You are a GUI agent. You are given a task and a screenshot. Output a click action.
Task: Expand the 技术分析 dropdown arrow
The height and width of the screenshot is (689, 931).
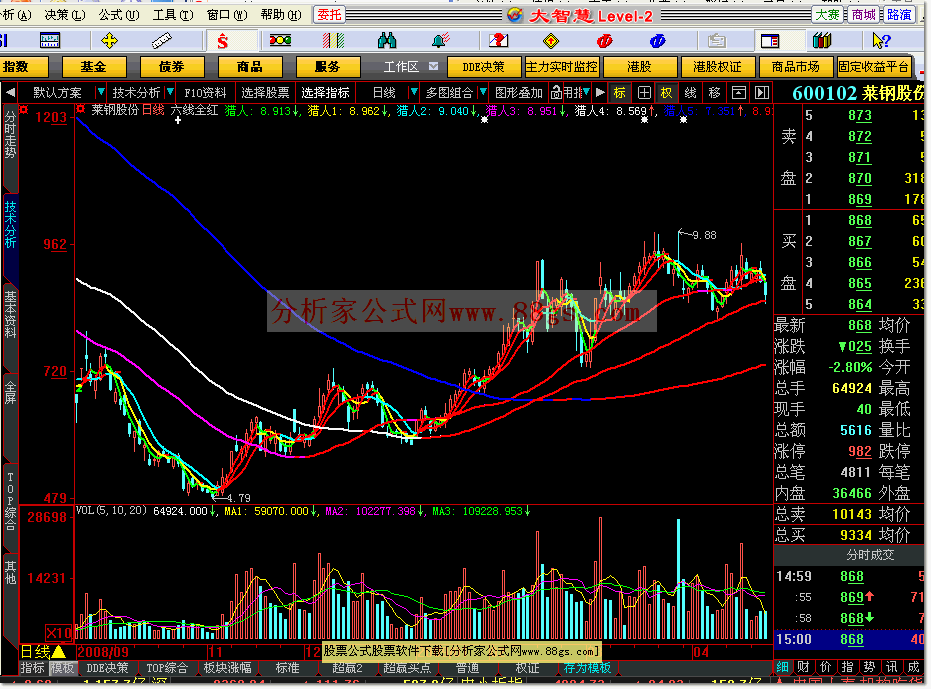point(170,93)
